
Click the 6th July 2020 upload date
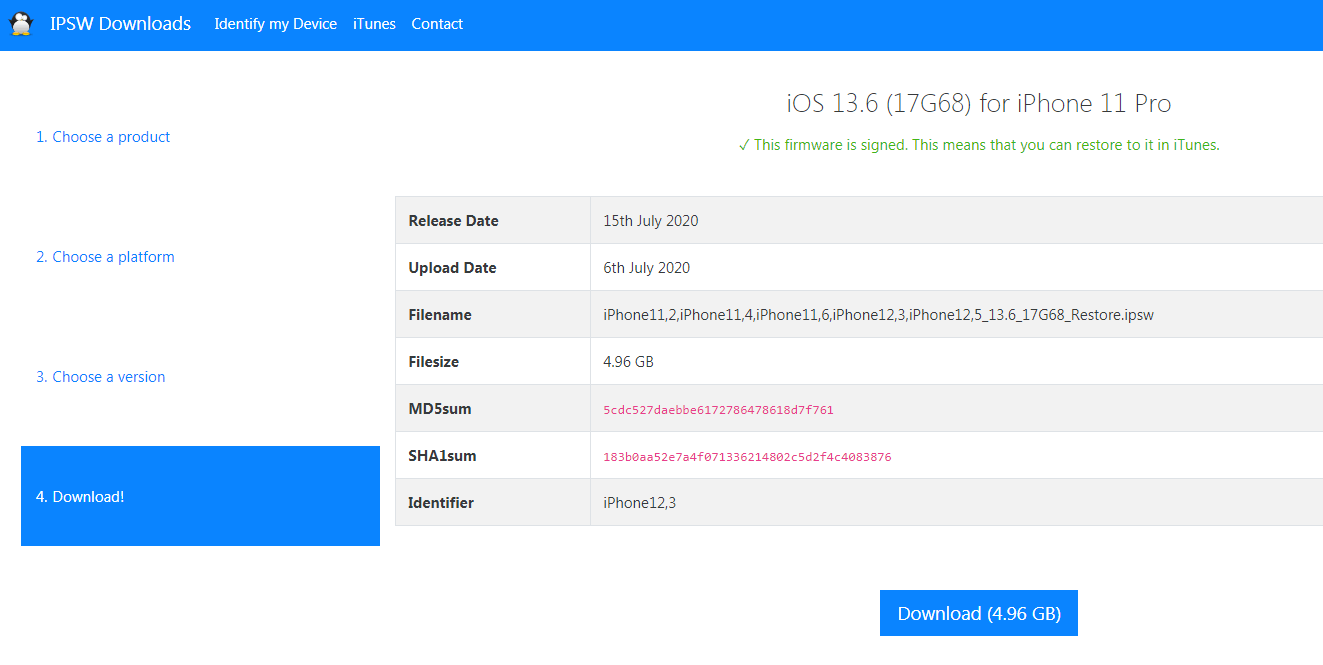click(646, 268)
